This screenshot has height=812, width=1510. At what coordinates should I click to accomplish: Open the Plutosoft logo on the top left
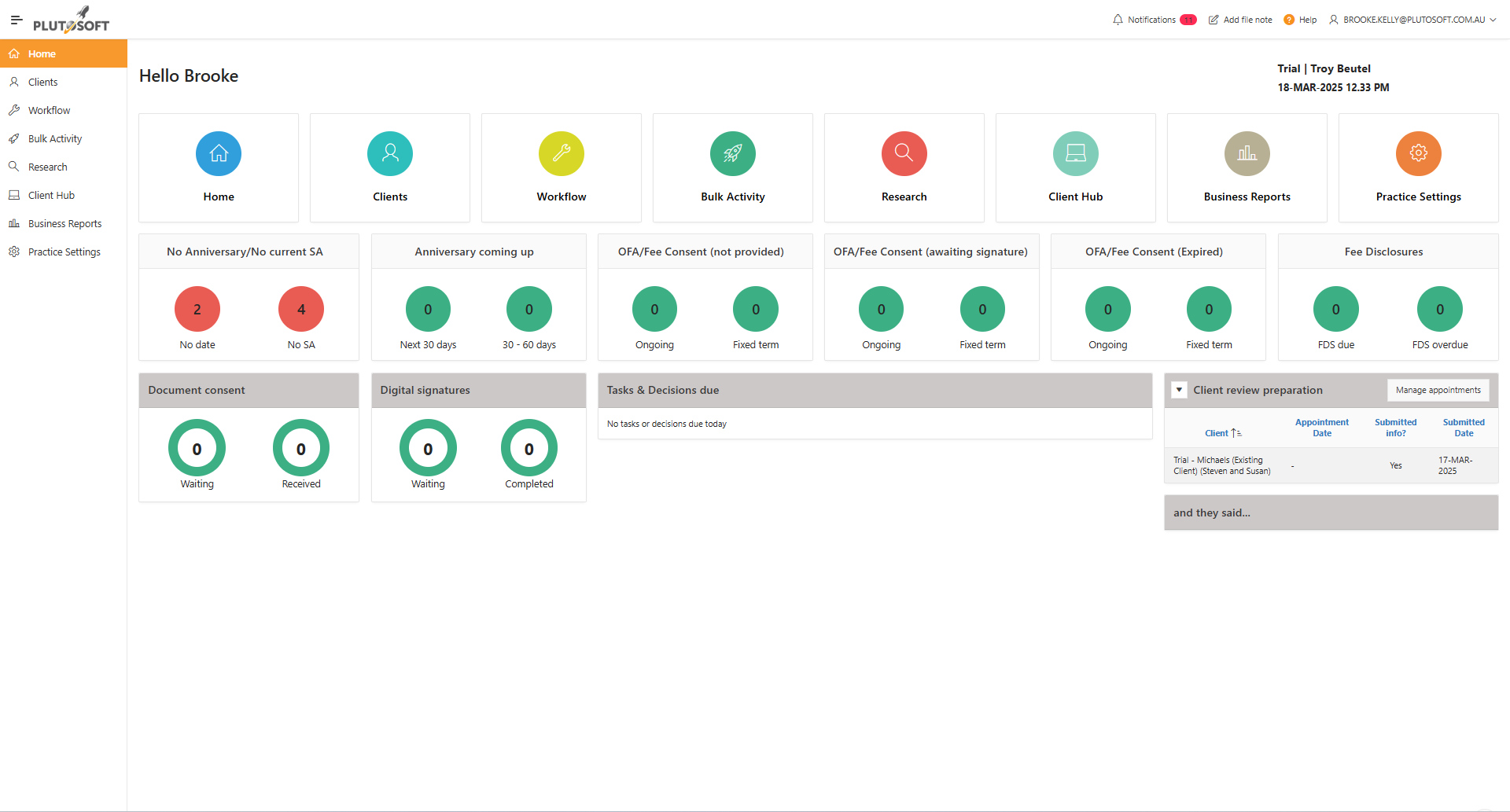tap(69, 20)
